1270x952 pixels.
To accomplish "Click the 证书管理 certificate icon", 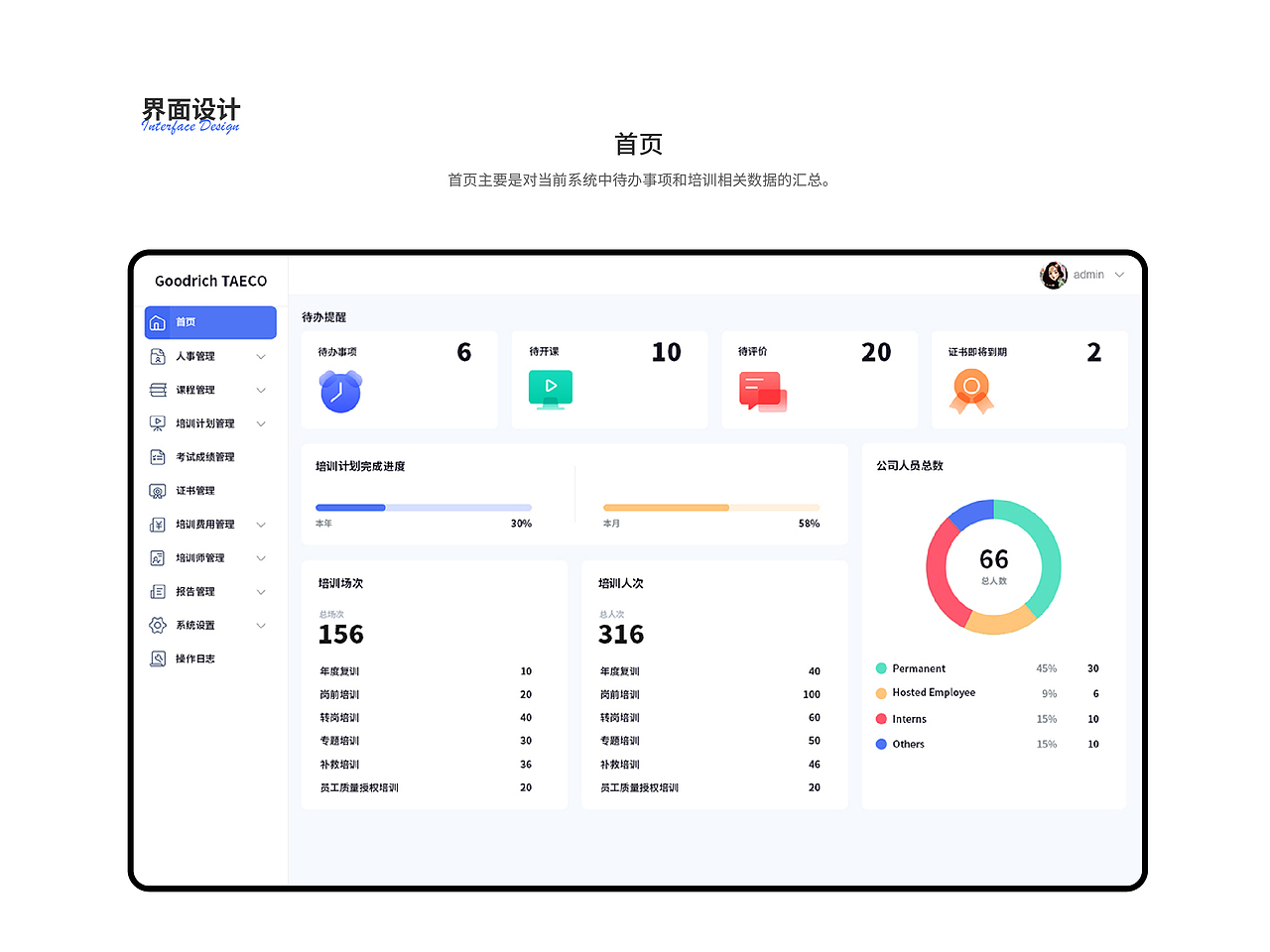I will 157,492.
